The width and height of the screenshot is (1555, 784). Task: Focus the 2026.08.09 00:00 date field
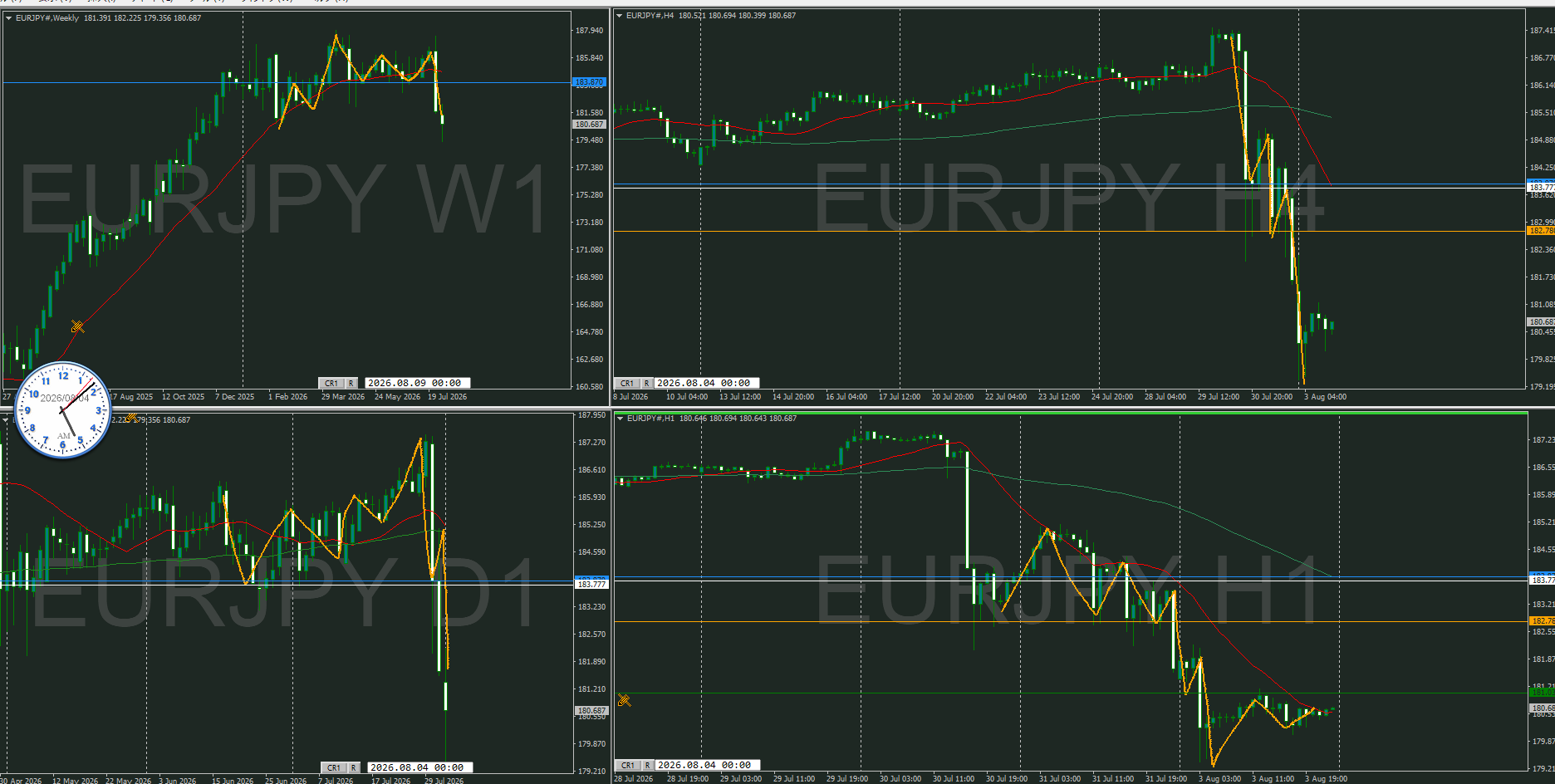418,383
